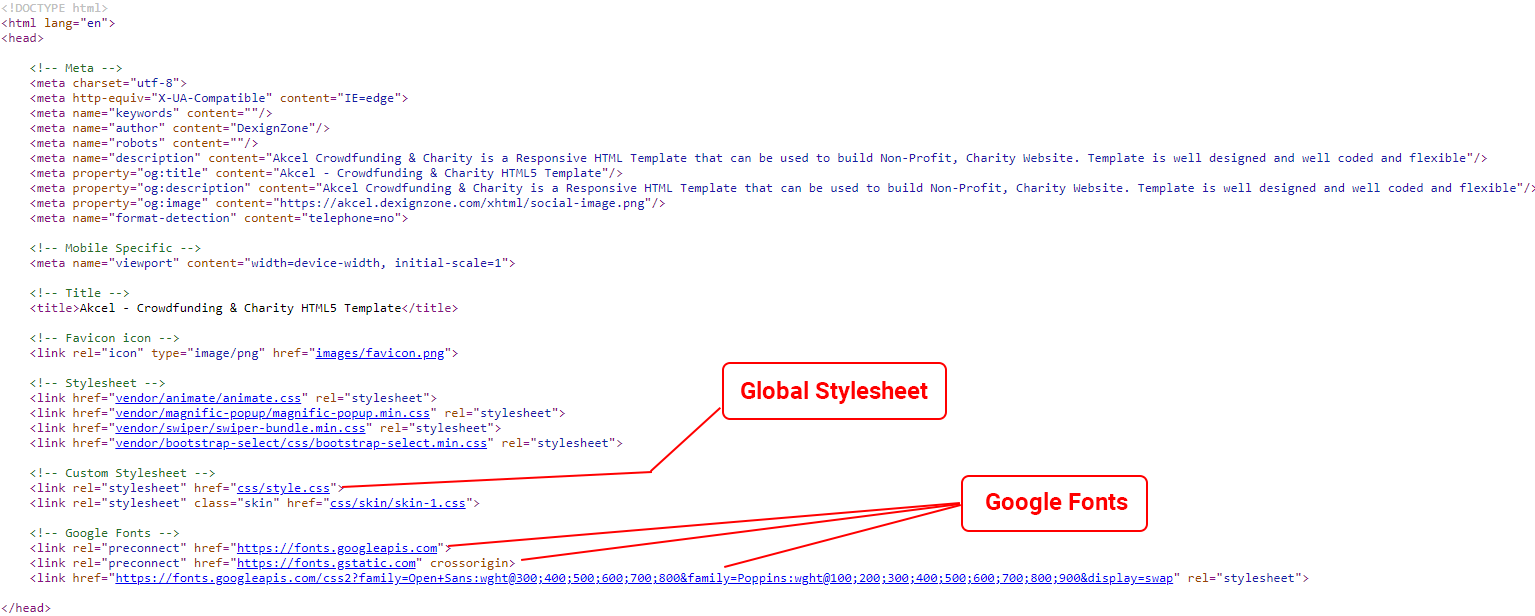The image size is (1535, 616).
Task: Click the meta viewport tag line
Action: pyautogui.click(x=272, y=263)
